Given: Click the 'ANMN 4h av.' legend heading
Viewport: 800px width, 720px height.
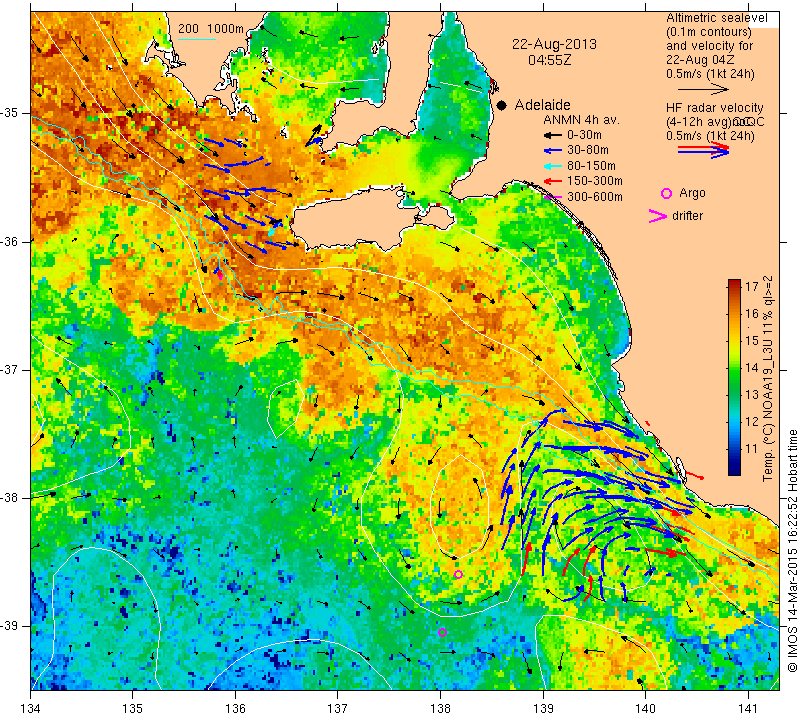Looking at the screenshot, I should tap(581, 120).
